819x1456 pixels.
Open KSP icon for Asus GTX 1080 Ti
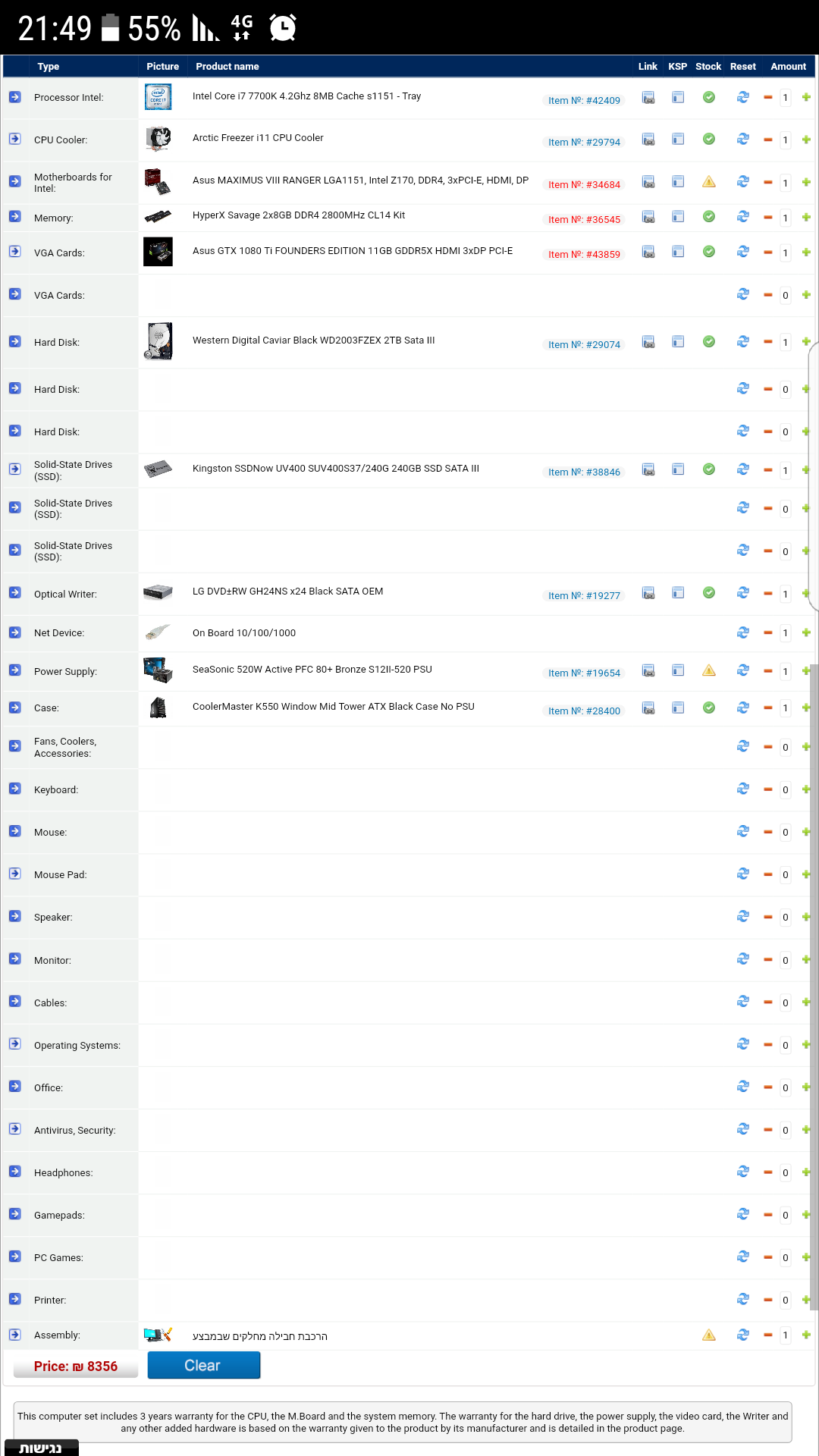point(678,251)
